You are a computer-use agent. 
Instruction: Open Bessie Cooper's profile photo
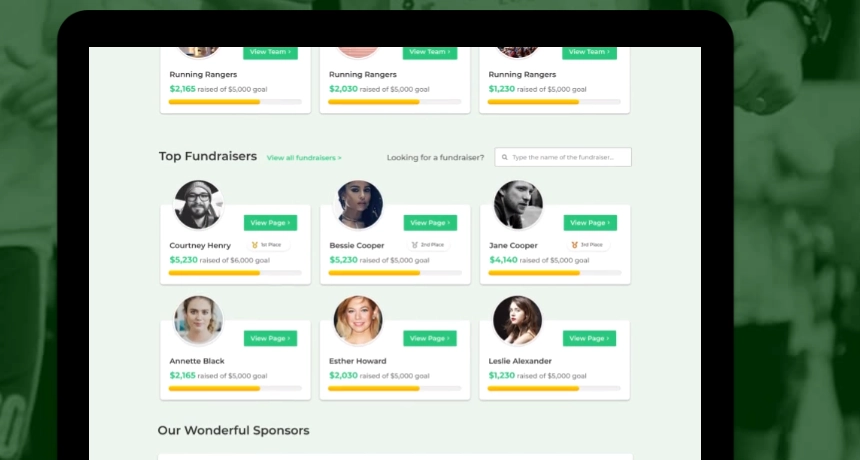(x=358, y=205)
